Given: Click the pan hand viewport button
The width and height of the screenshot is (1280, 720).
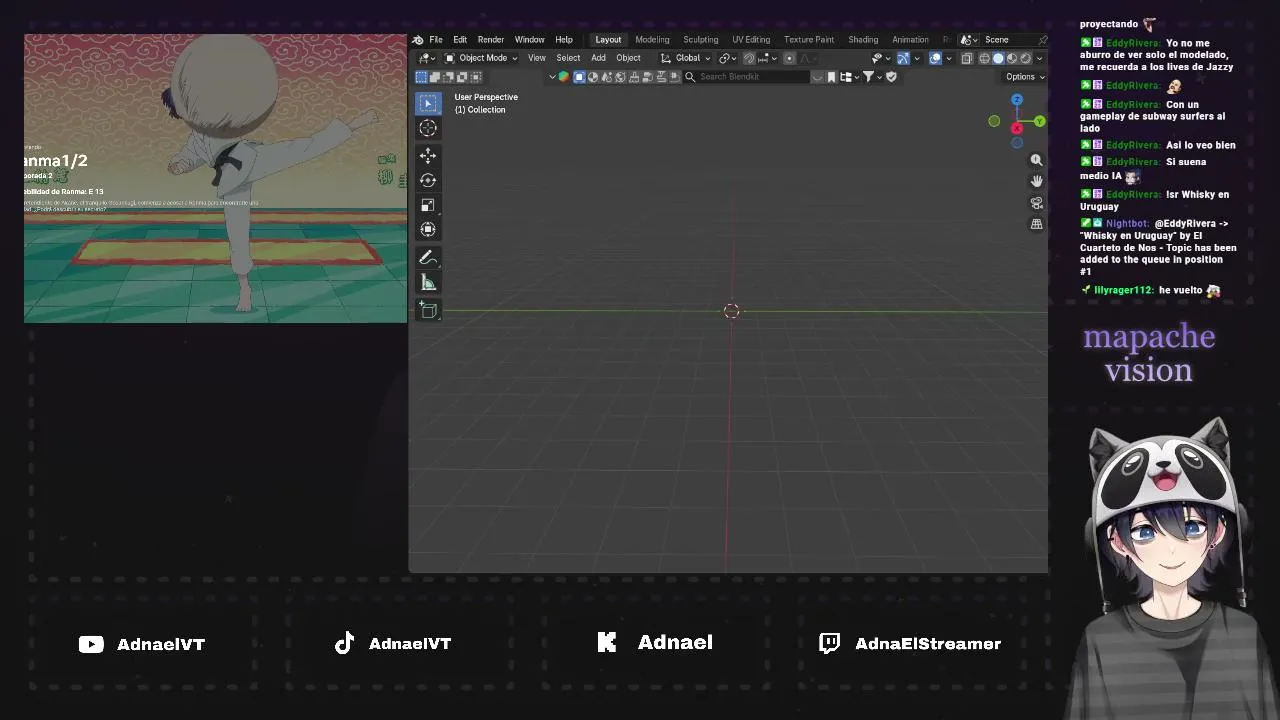Looking at the screenshot, I should (x=1036, y=181).
